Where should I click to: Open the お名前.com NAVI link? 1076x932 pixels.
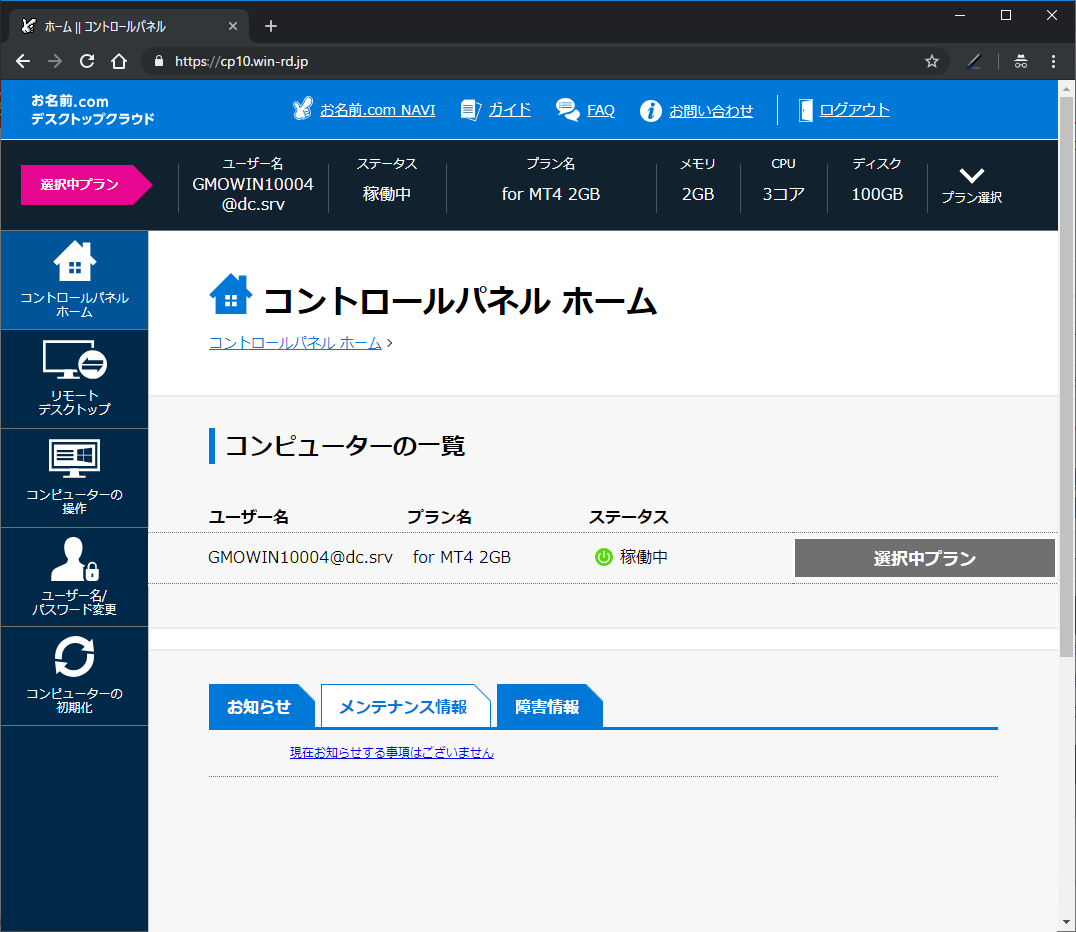(377, 110)
